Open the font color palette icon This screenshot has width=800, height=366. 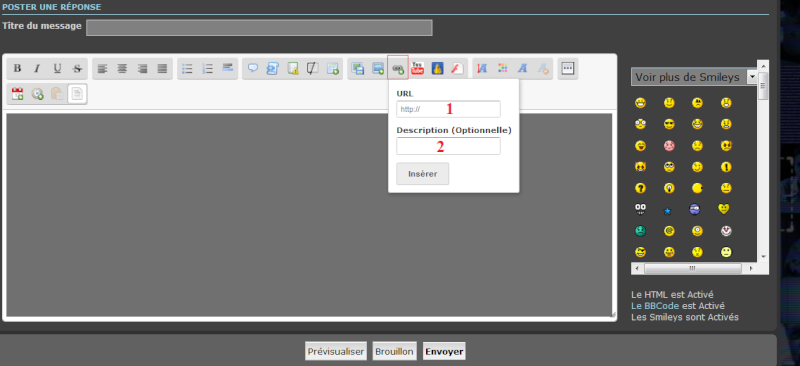click(x=503, y=68)
